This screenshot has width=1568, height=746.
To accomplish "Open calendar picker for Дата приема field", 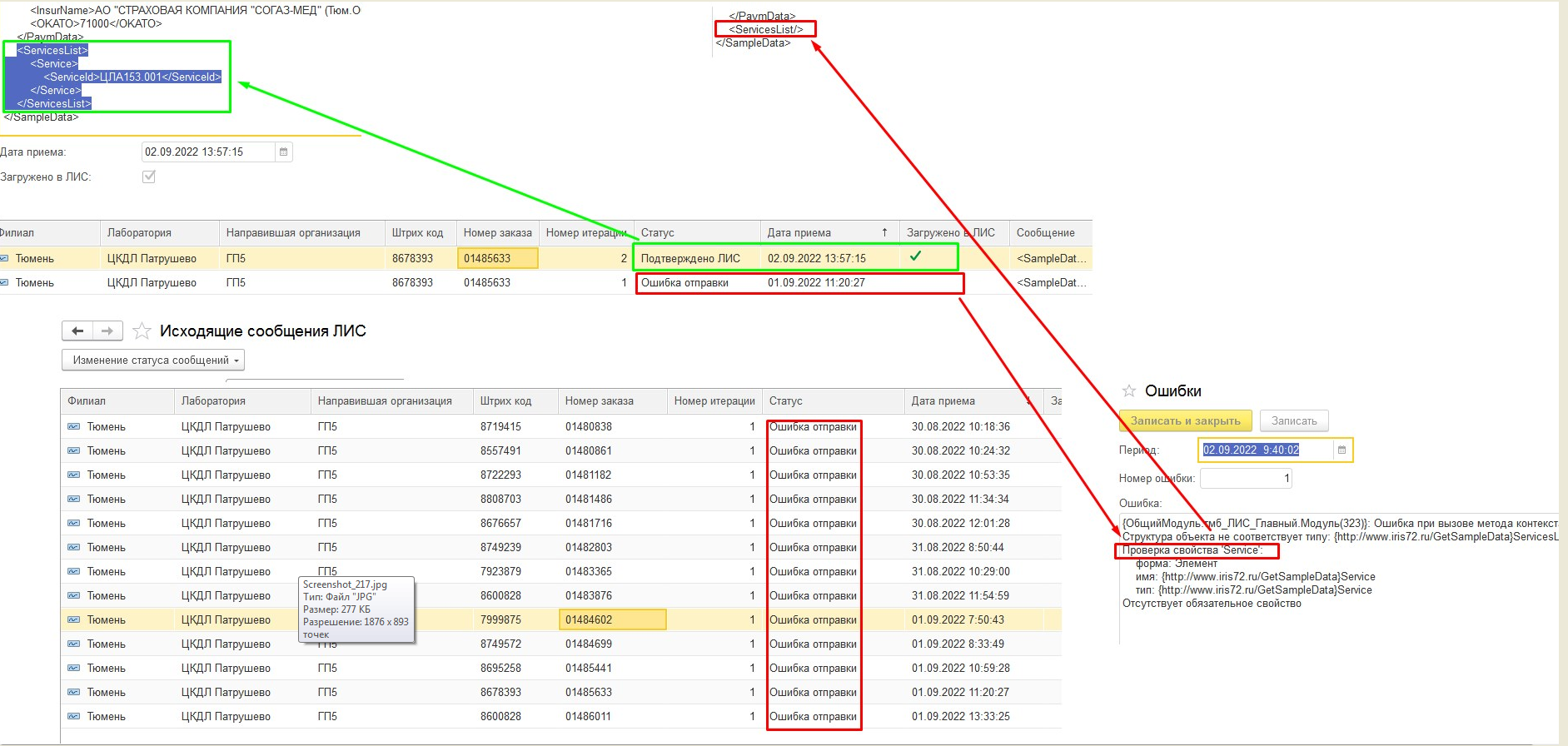I will tap(283, 152).
